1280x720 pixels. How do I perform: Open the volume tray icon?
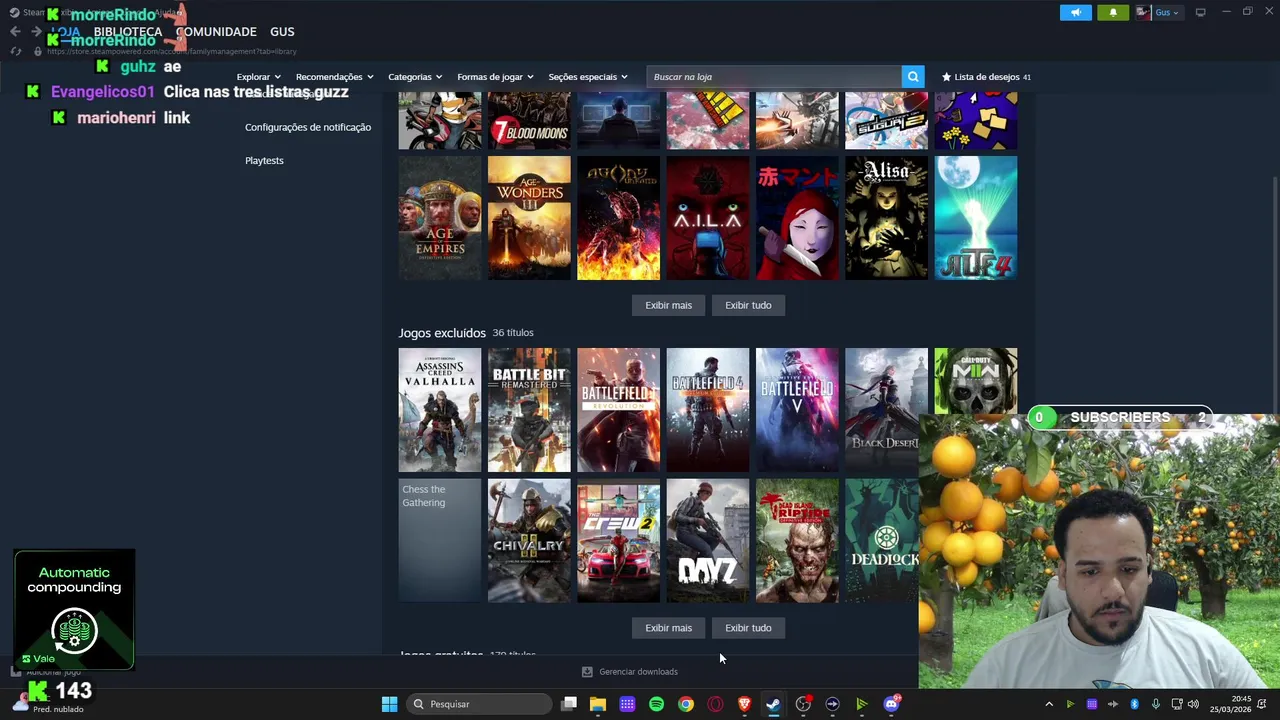(x=1193, y=704)
